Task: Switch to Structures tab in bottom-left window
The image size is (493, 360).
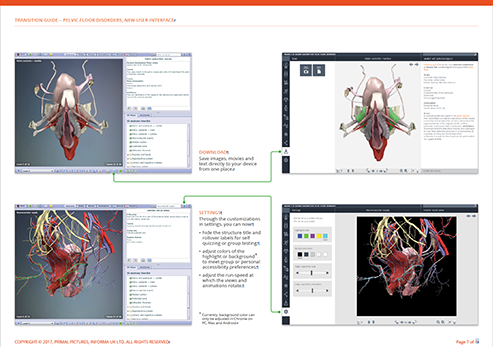Action: [x=145, y=267]
